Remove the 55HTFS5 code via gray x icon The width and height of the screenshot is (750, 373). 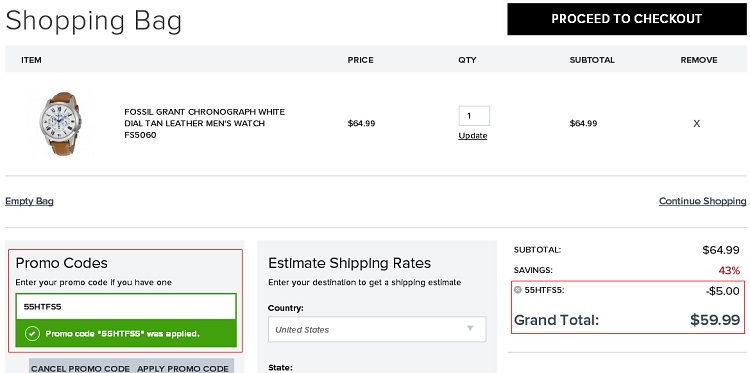(518, 290)
